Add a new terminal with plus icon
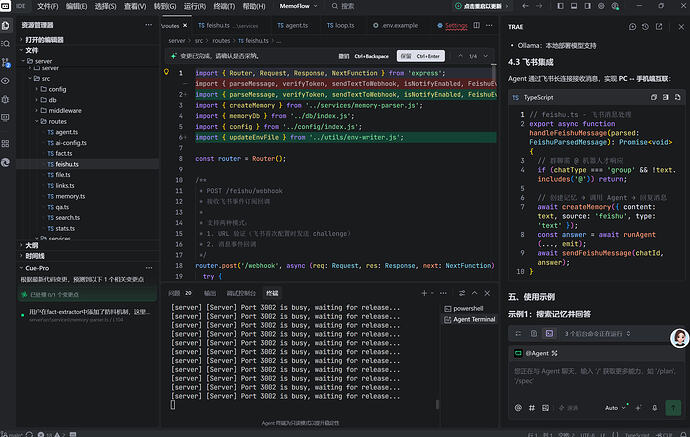690x437 pixels. [x=424, y=293]
